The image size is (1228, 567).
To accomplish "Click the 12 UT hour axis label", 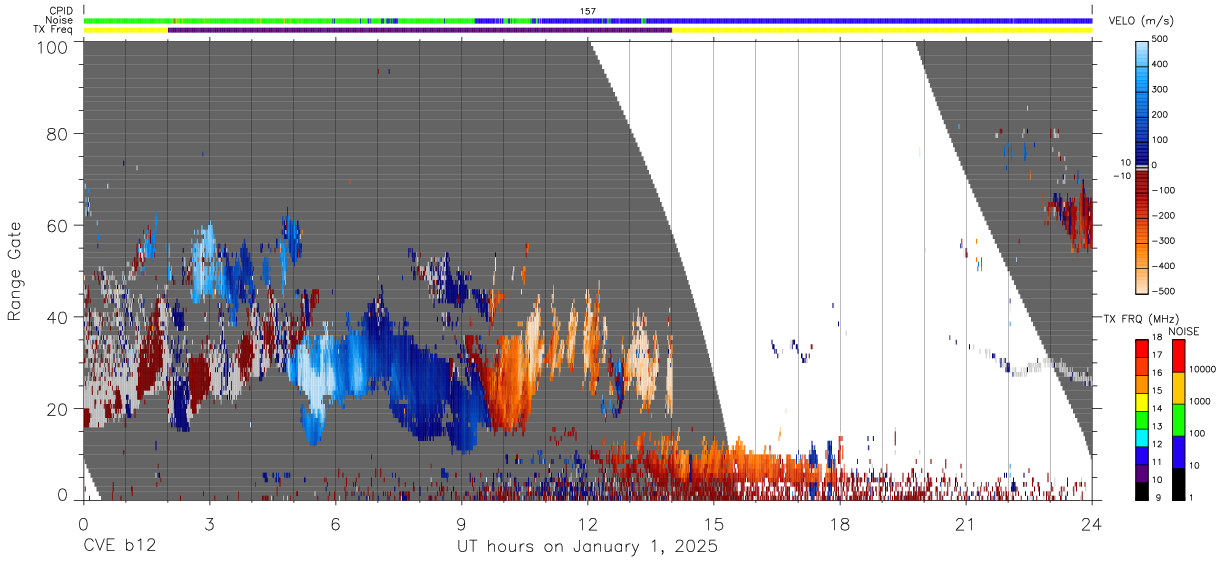I will 588,523.
